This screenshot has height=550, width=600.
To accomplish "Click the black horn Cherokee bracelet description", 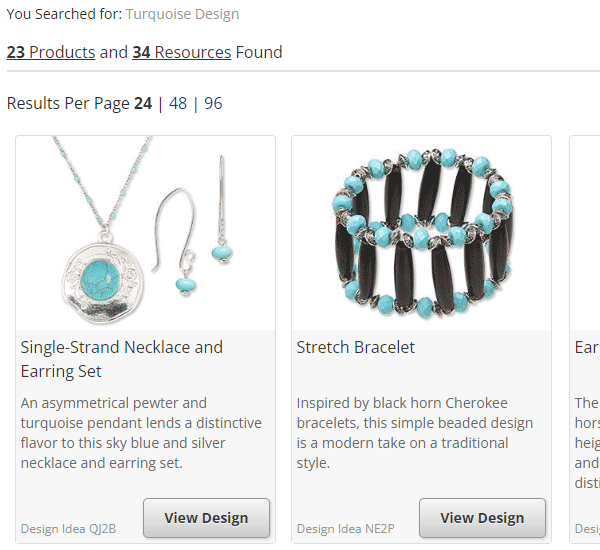I will (x=415, y=433).
